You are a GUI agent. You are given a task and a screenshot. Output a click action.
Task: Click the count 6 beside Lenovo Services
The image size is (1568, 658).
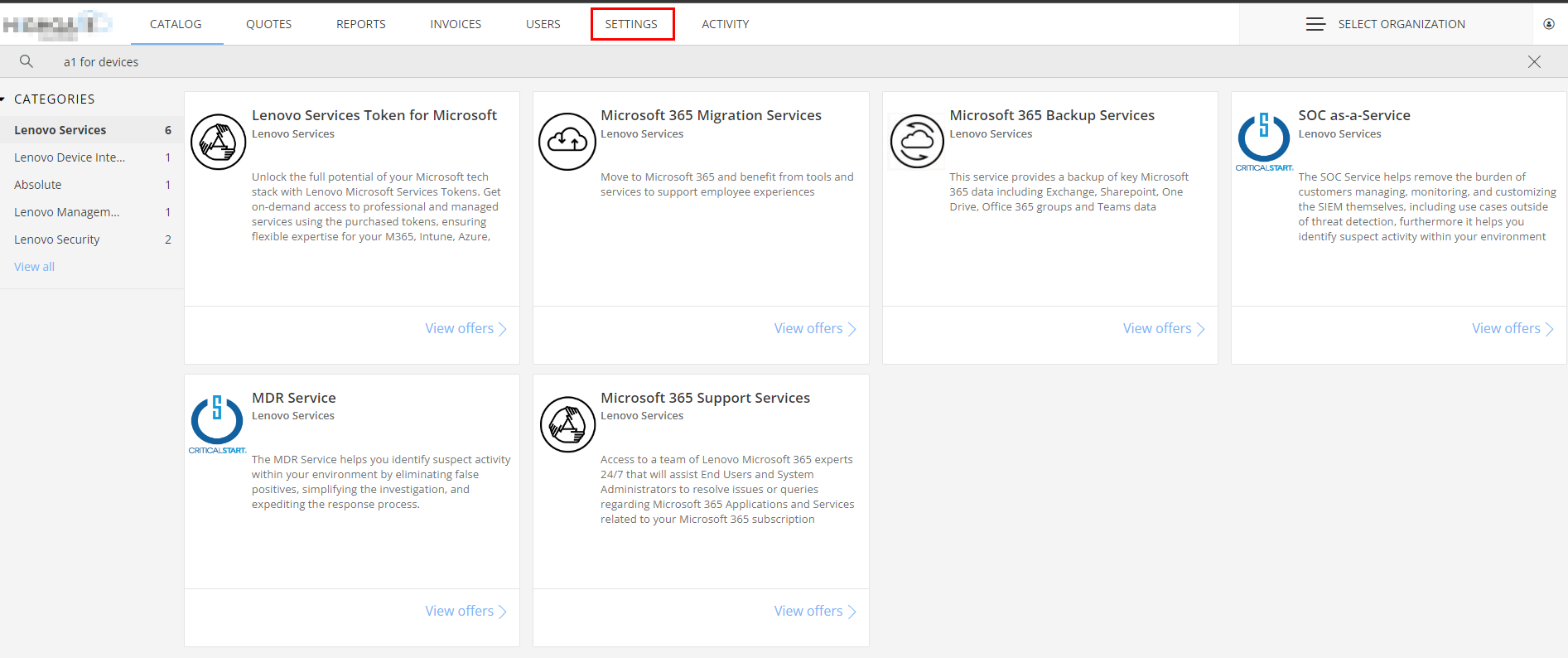point(168,130)
